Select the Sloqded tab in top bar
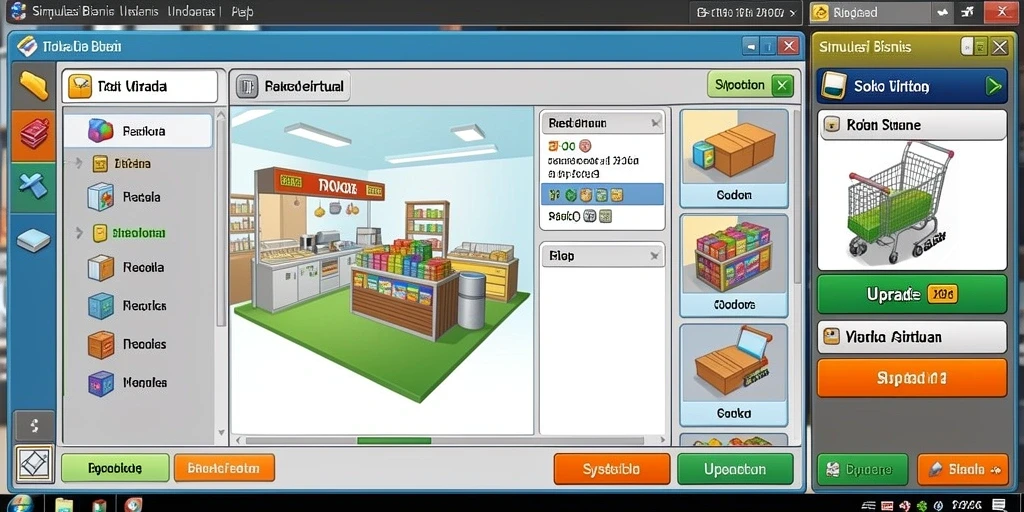This screenshot has width=1024, height=512. (x=870, y=12)
